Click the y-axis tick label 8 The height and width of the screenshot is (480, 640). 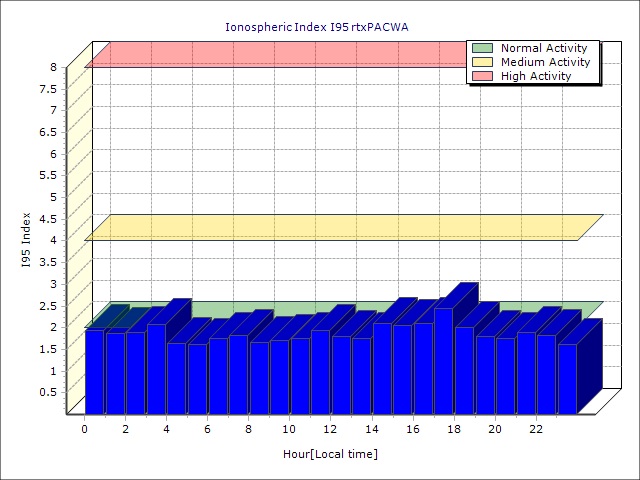tap(54, 67)
